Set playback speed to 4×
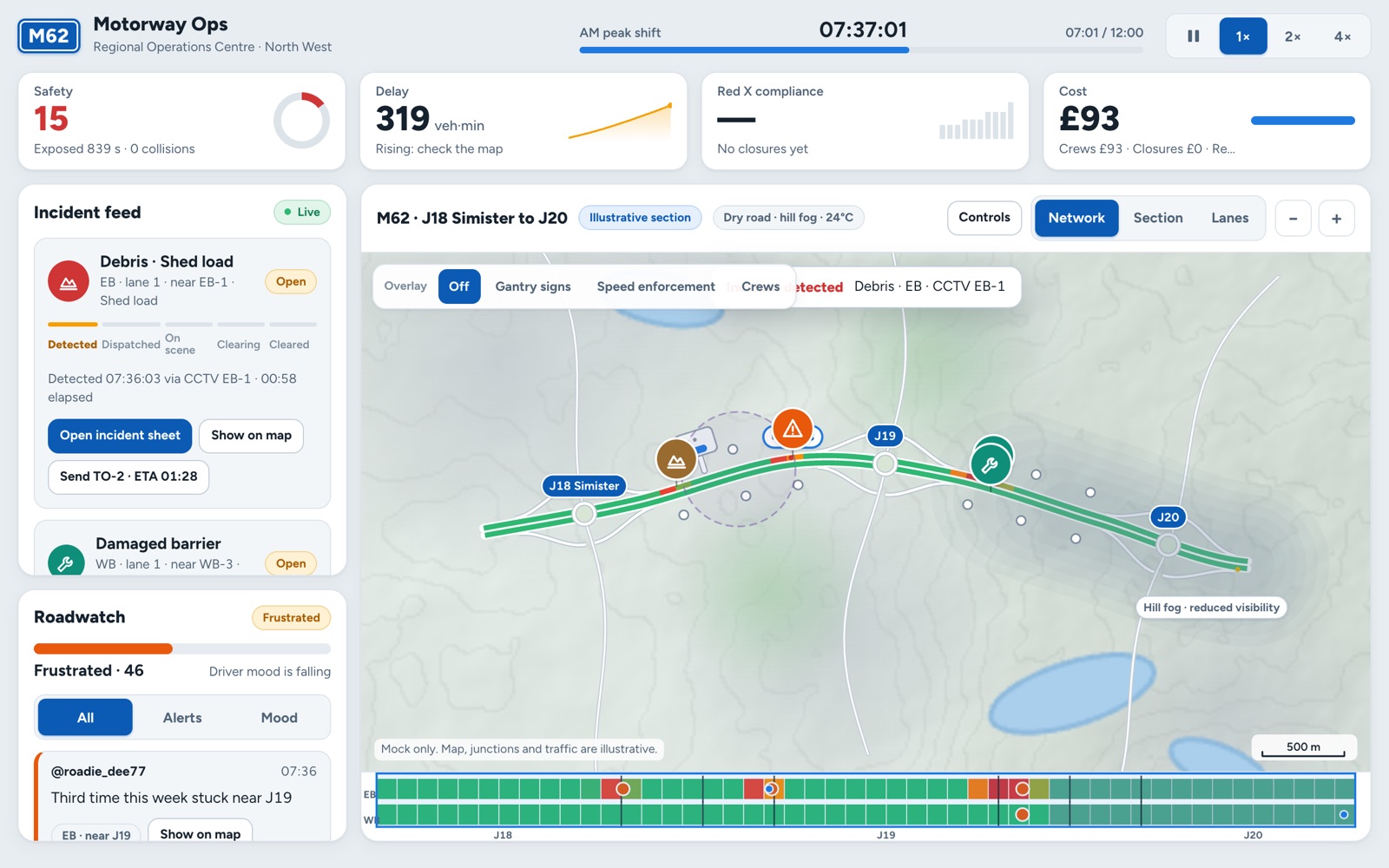The image size is (1389, 868). click(1342, 36)
